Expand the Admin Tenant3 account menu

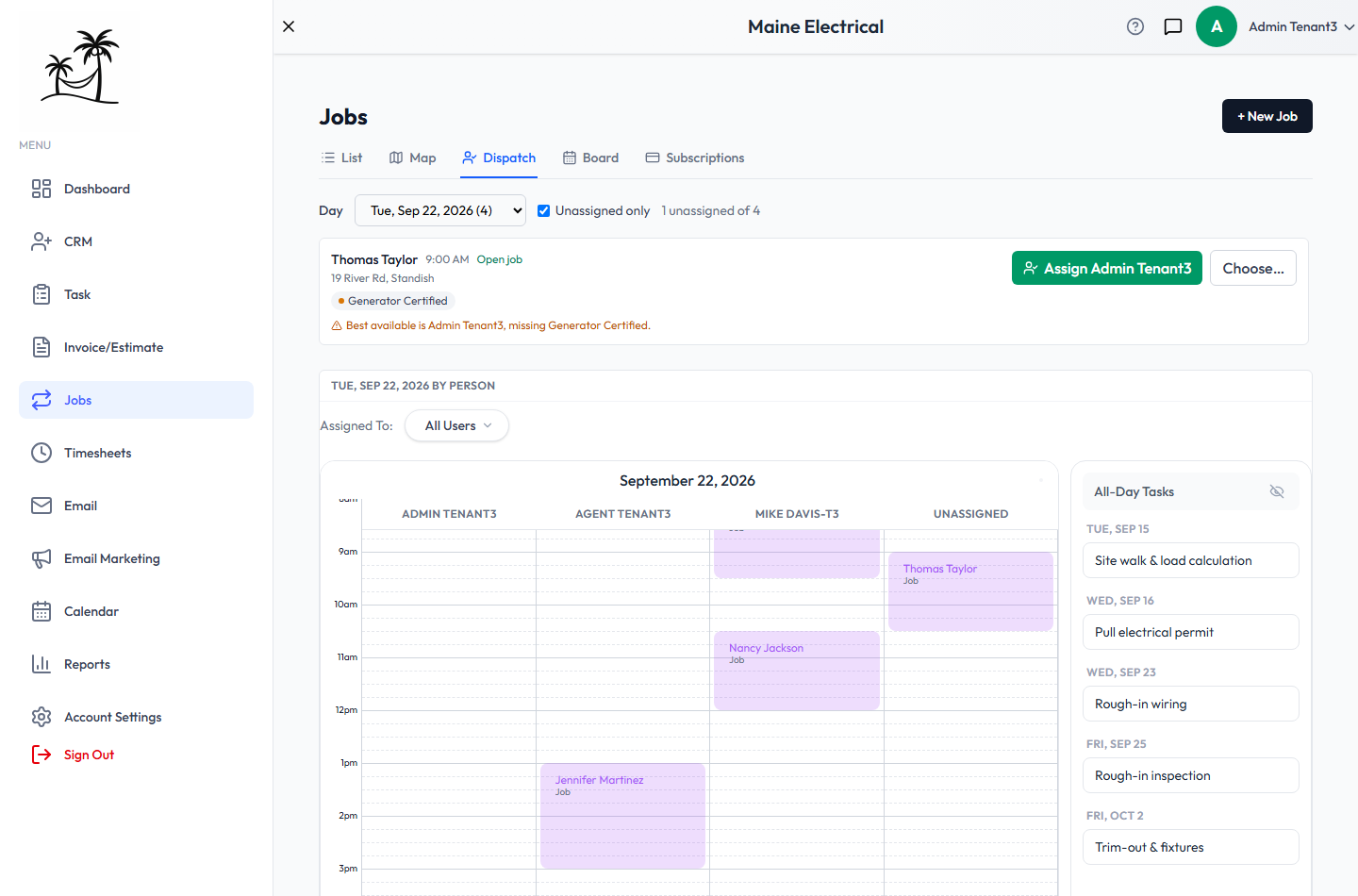click(1301, 26)
